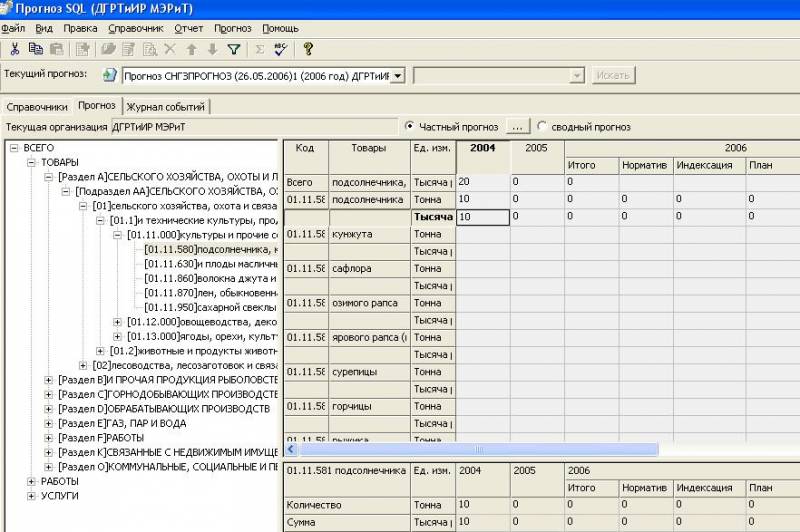
Task: Click the sigma sum toolbar icon
Action: point(260,49)
